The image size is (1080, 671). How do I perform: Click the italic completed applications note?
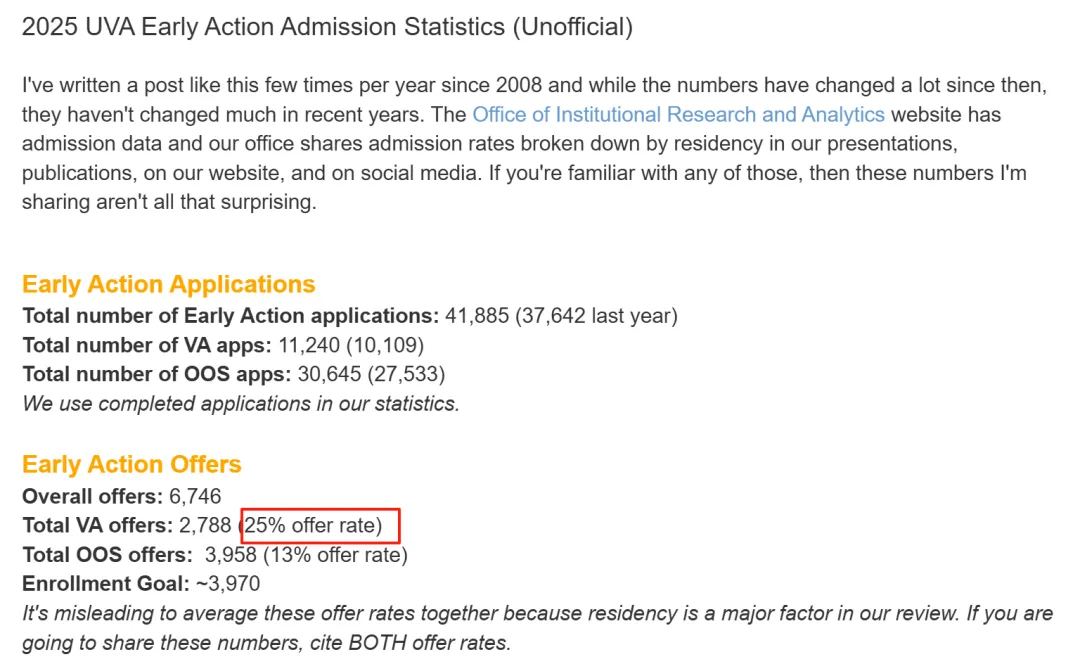click(240, 404)
